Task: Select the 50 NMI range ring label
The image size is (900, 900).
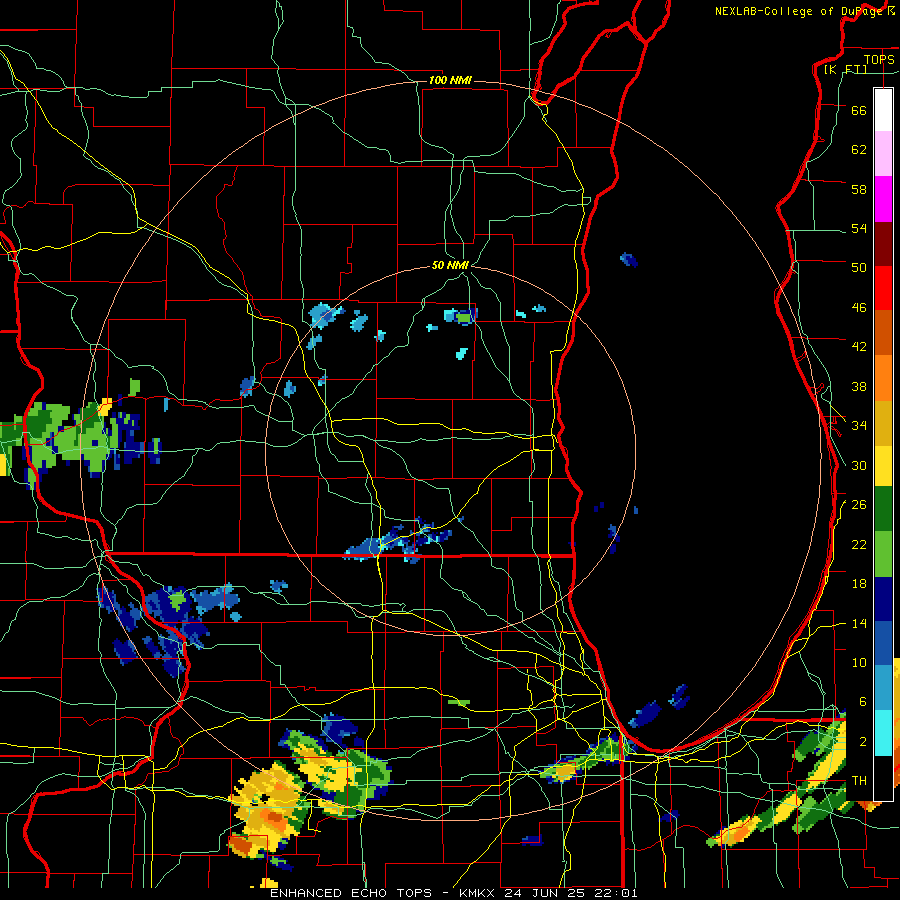Action: 450,265
